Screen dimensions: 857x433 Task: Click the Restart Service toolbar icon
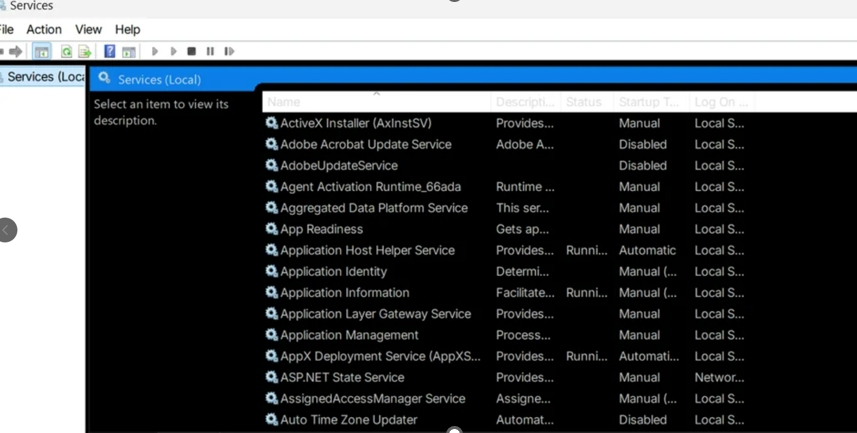[x=229, y=51]
